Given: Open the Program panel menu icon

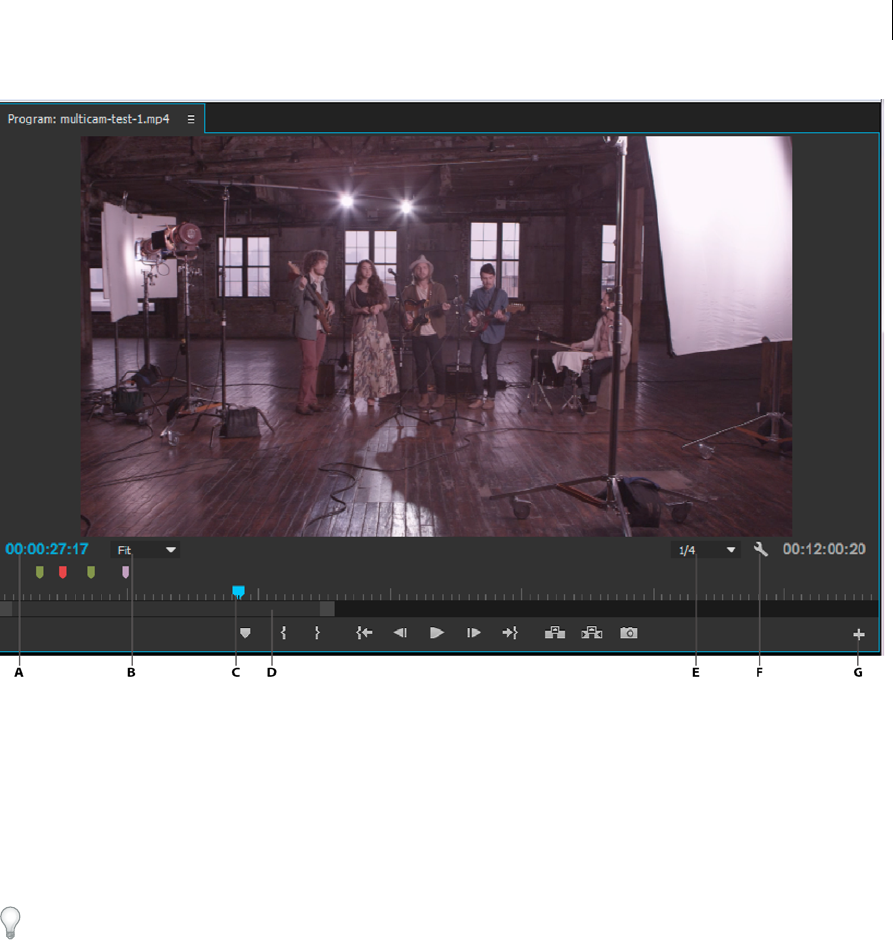Looking at the screenshot, I should (191, 119).
